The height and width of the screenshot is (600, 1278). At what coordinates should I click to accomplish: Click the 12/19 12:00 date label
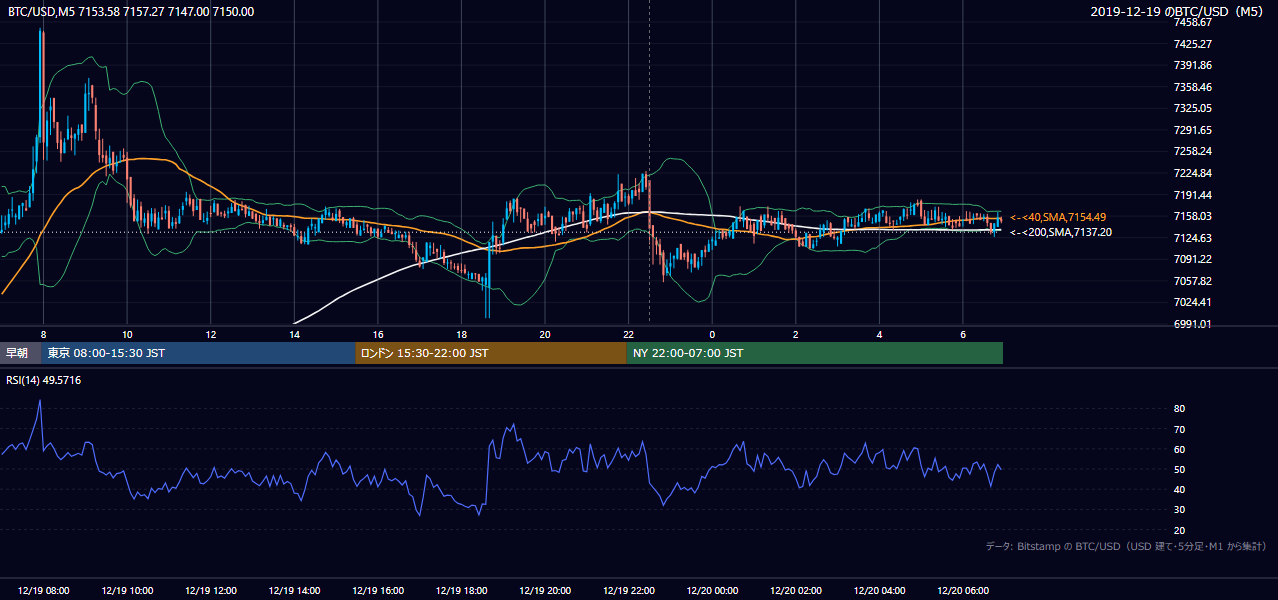coord(211,591)
